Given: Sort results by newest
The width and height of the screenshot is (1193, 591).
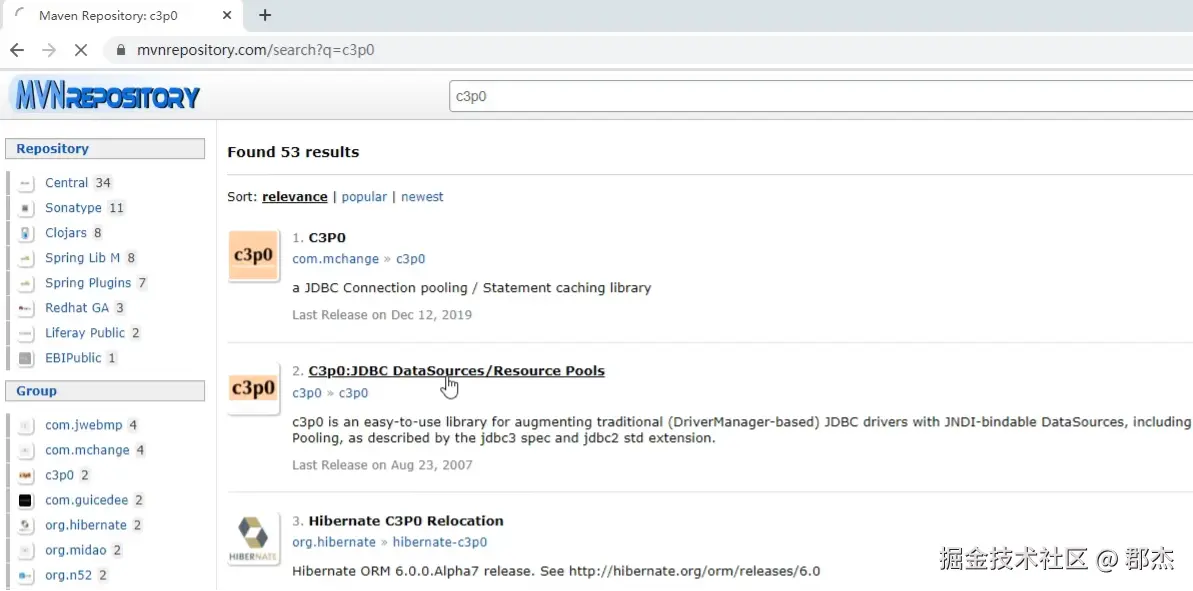Looking at the screenshot, I should coord(422,197).
